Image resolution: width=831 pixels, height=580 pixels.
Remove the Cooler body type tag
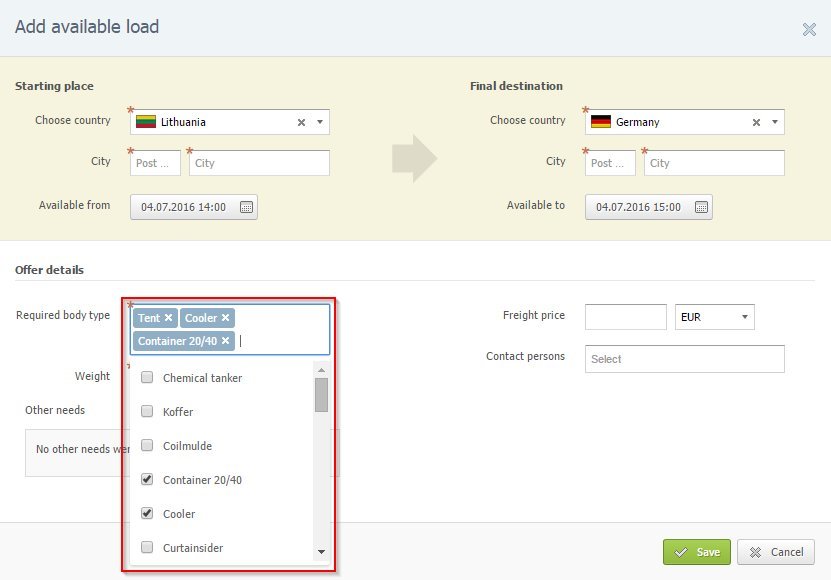(x=226, y=318)
